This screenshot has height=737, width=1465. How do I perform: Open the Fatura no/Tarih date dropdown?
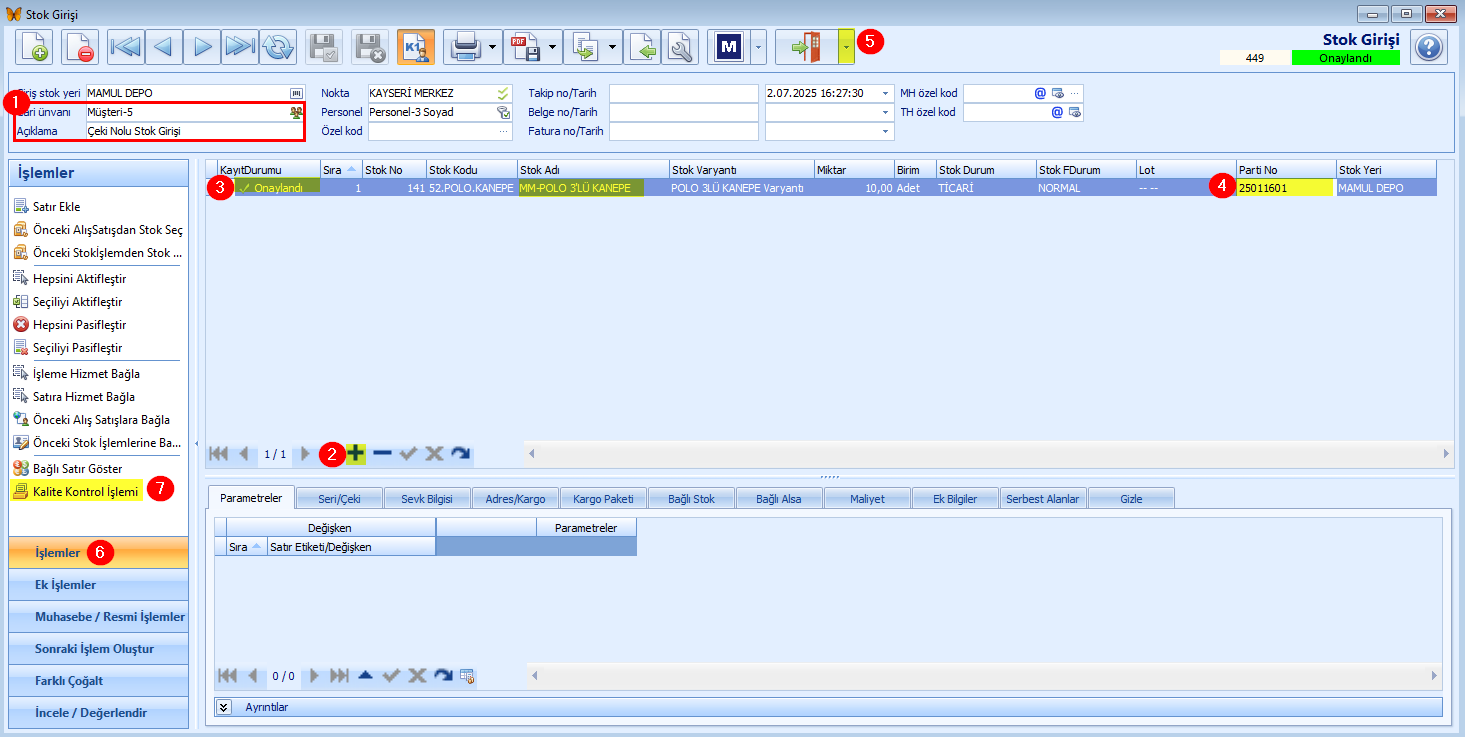coord(886,131)
